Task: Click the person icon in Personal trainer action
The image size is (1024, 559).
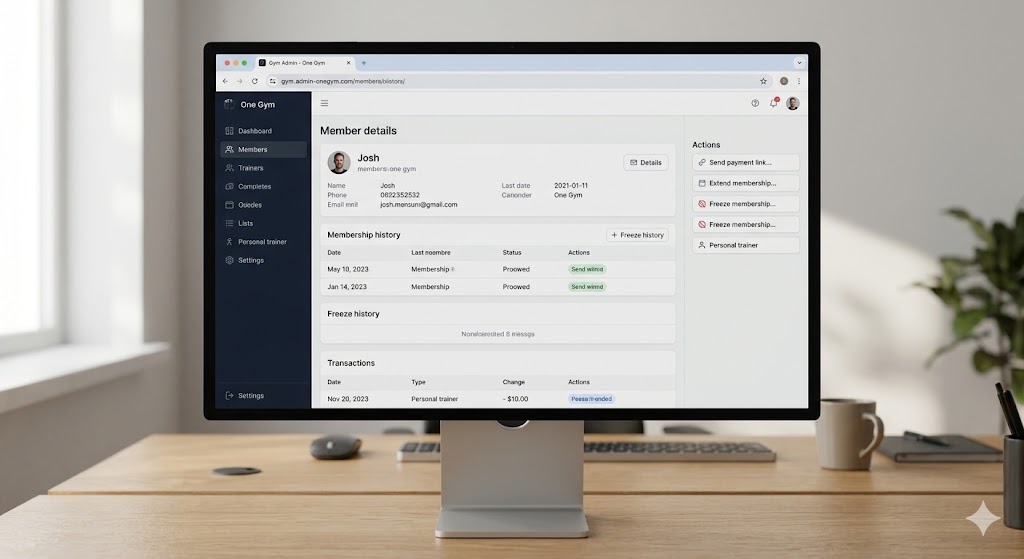Action: (x=702, y=246)
